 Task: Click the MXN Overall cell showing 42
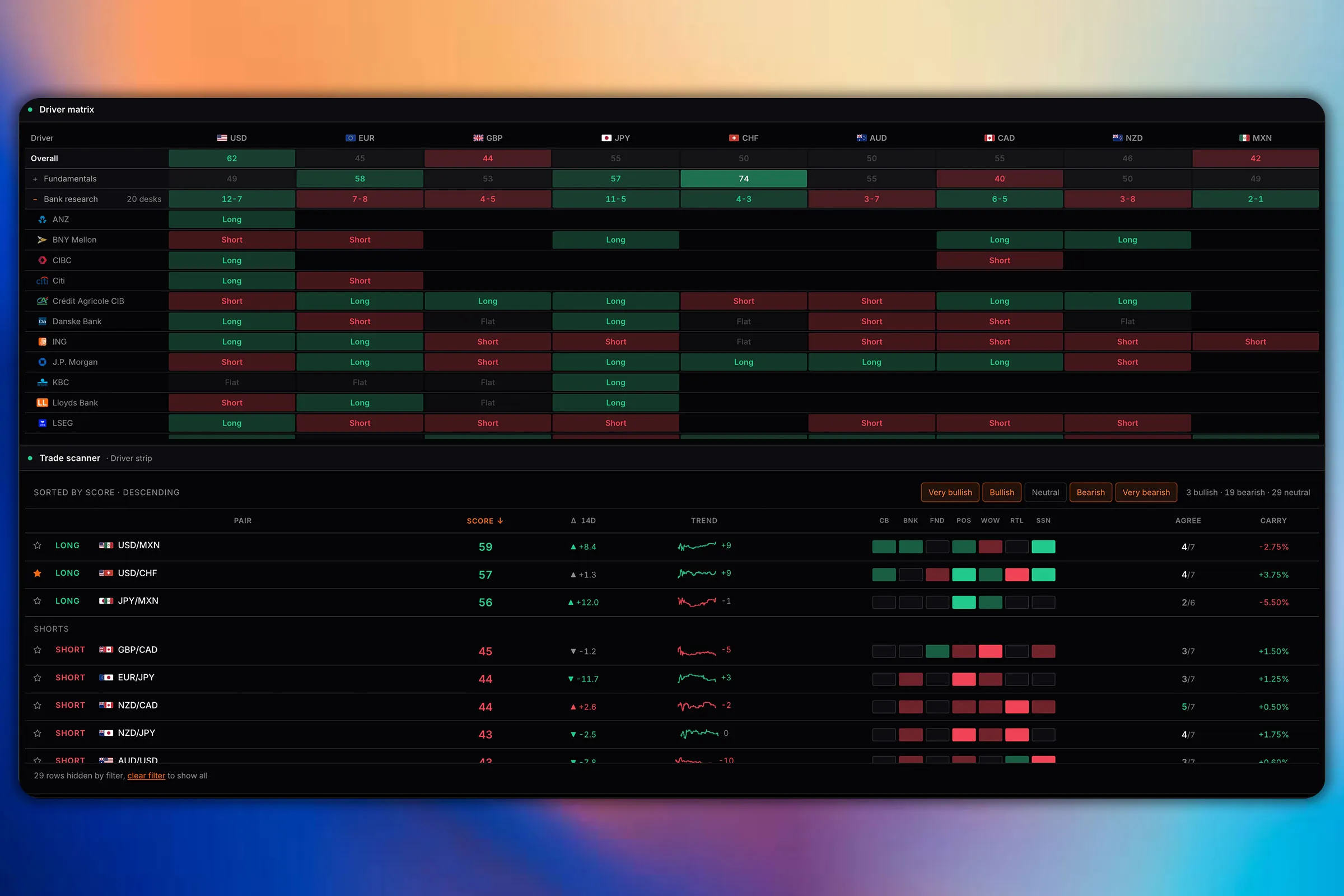point(1256,159)
